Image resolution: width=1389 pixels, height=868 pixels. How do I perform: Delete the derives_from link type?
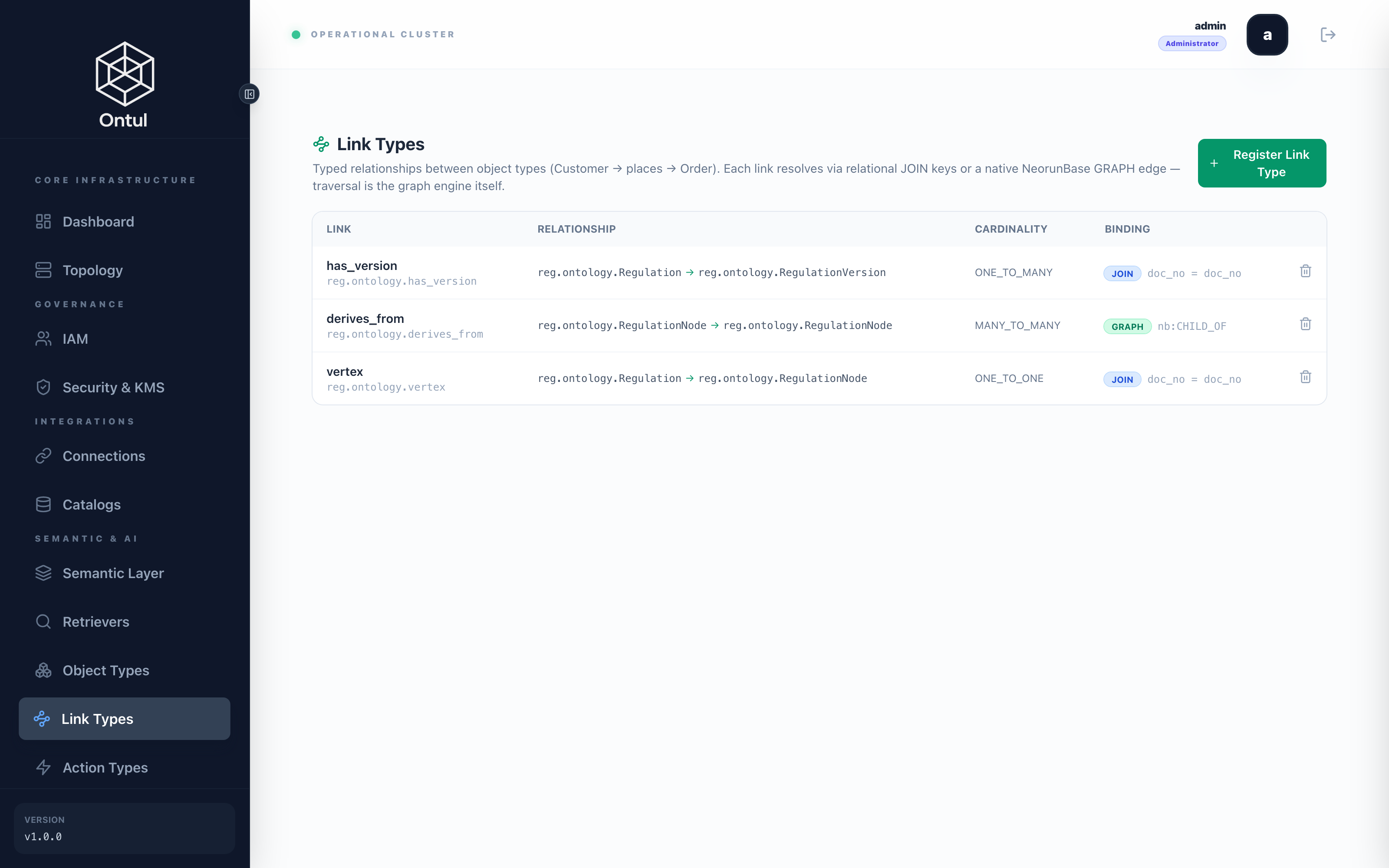[x=1305, y=324]
